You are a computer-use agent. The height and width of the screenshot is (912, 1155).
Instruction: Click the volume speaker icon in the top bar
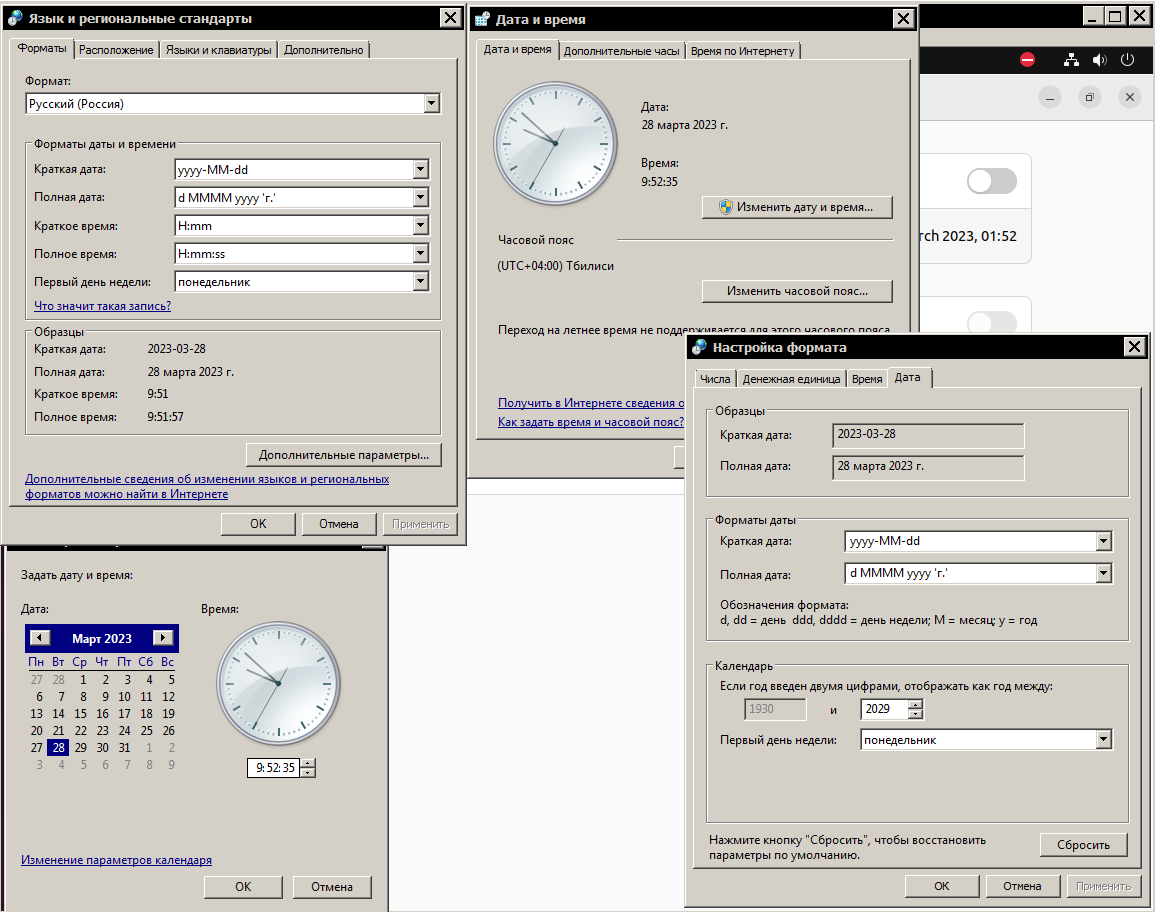(x=1099, y=60)
